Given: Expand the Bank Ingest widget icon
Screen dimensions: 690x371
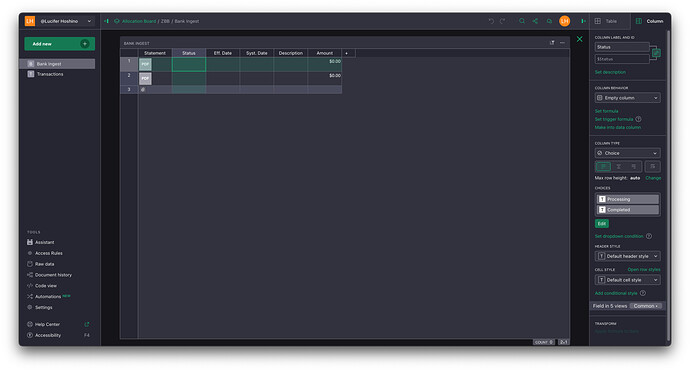Looking at the screenshot, I should point(552,43).
